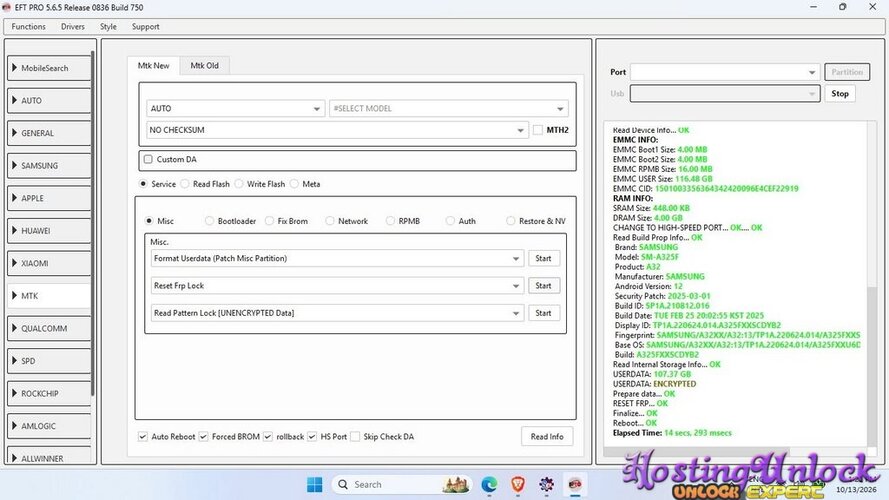This screenshot has height=500, width=889.
Task: Click the log panel vertical scrollbar
Action: click(x=872, y=366)
